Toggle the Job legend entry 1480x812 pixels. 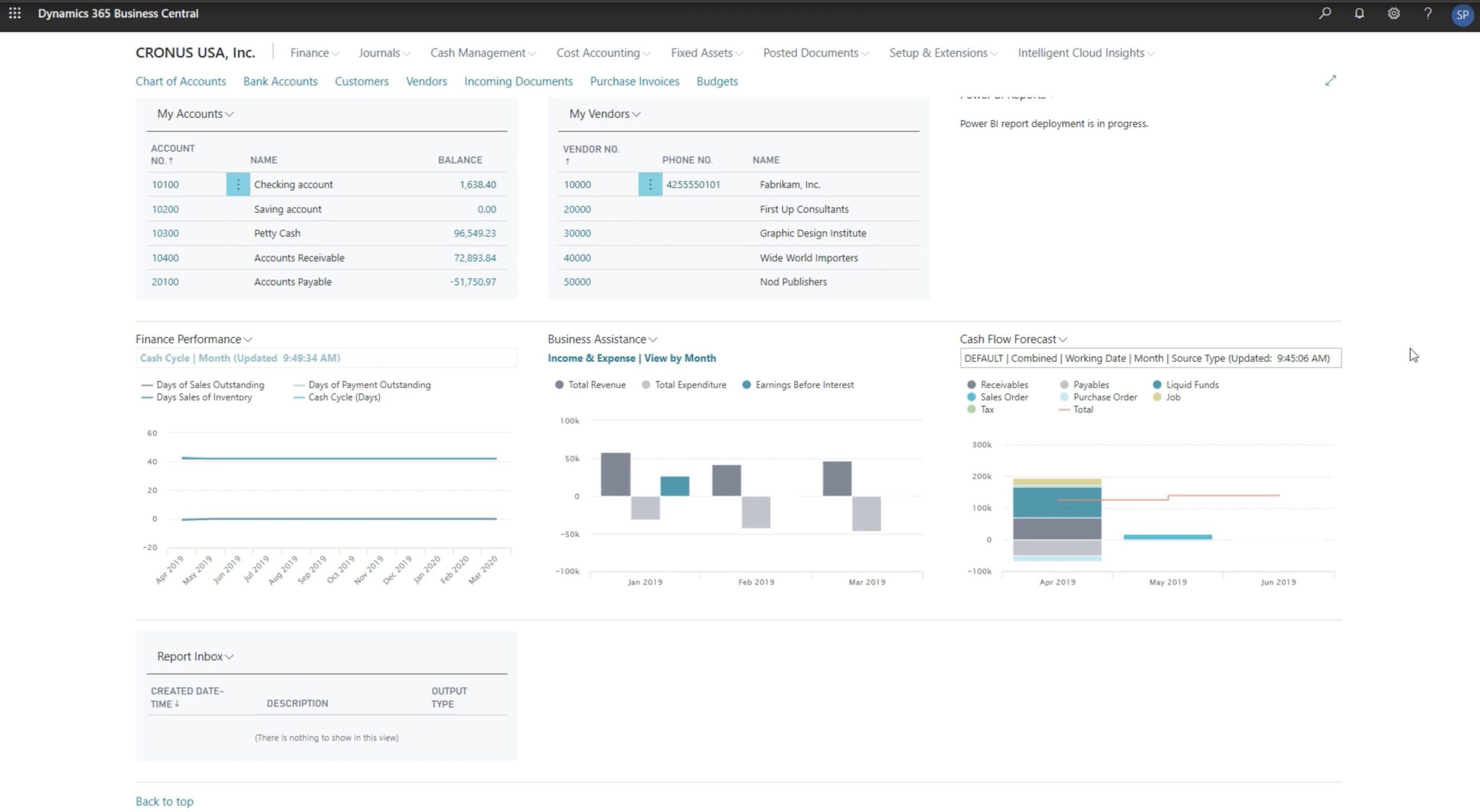tap(1167, 397)
